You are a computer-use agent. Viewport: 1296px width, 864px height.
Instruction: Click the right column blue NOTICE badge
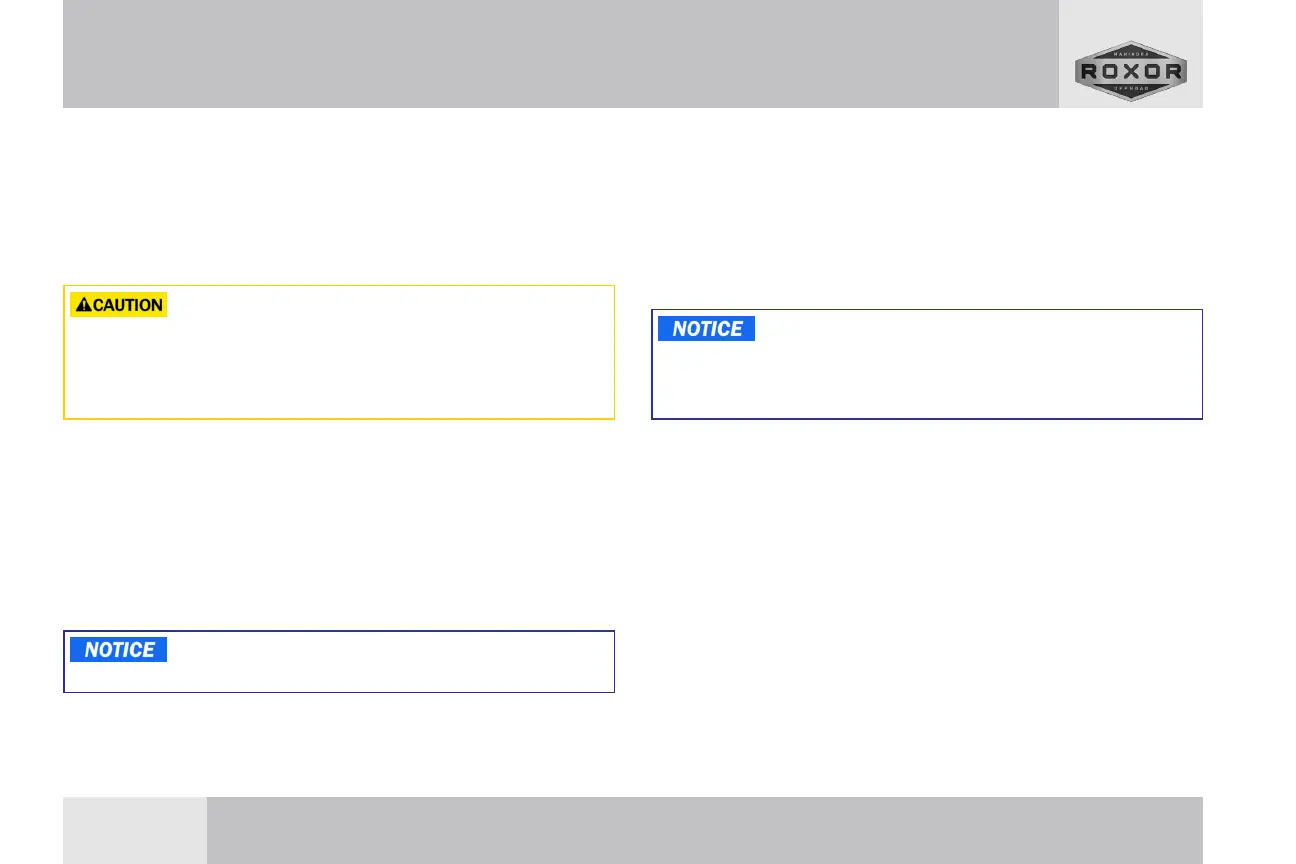click(x=706, y=329)
